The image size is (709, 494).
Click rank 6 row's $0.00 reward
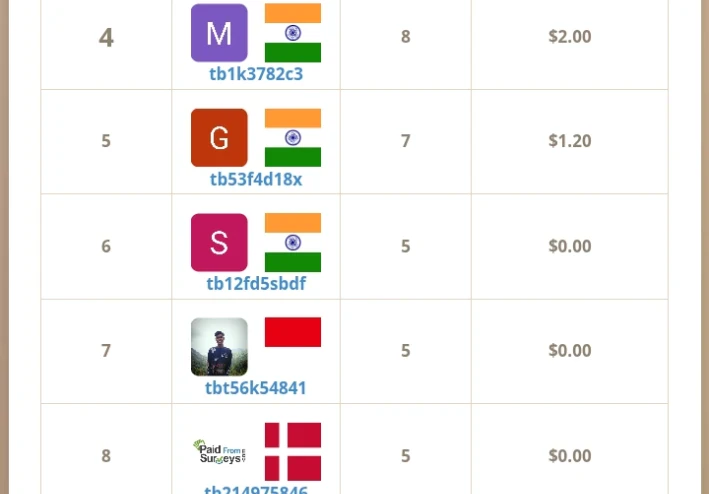point(570,246)
